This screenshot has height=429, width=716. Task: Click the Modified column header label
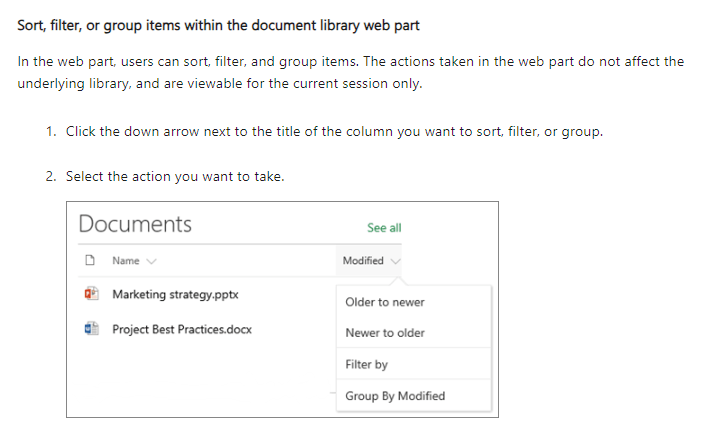[363, 260]
